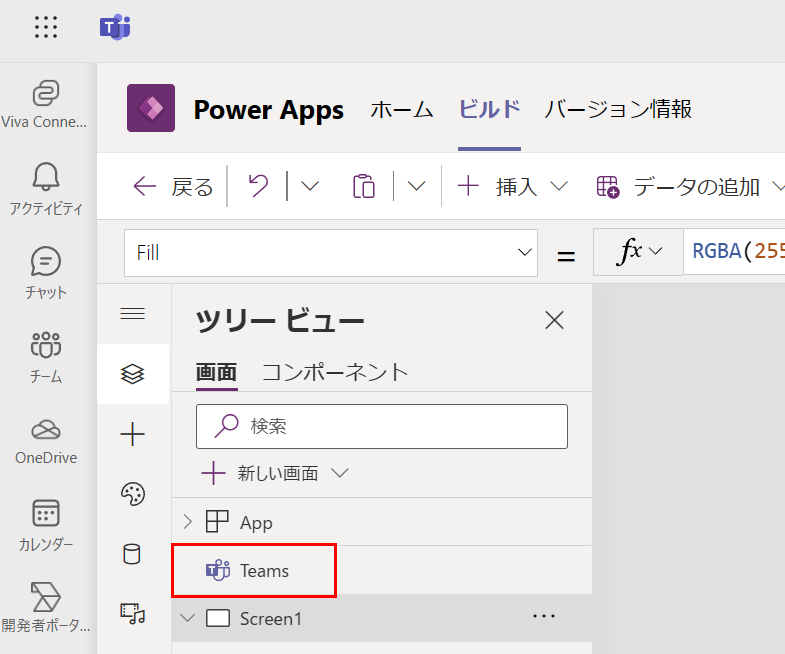Click the fx formula icon
Image resolution: width=785 pixels, height=654 pixels.
pyautogui.click(x=629, y=251)
